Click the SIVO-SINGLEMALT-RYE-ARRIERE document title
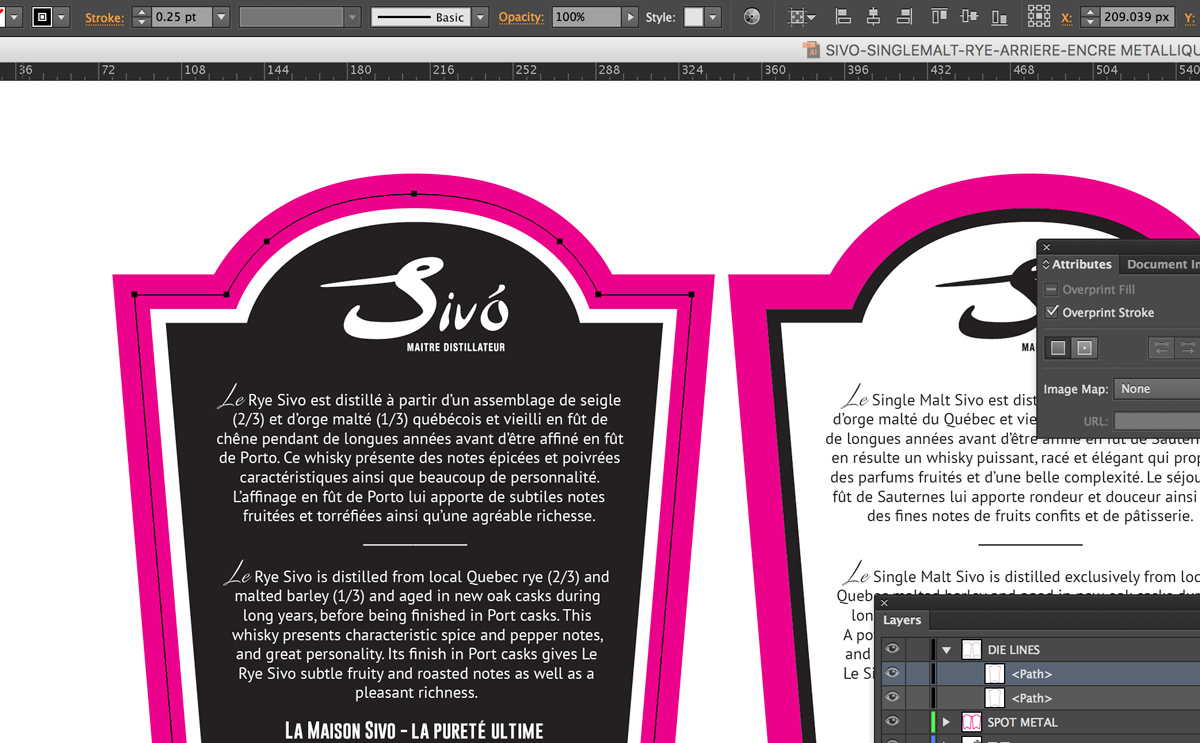This screenshot has width=1200, height=743. click(x=1012, y=49)
